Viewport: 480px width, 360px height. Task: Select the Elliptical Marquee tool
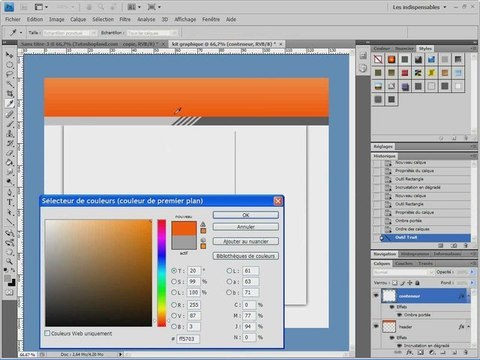tap(10, 65)
